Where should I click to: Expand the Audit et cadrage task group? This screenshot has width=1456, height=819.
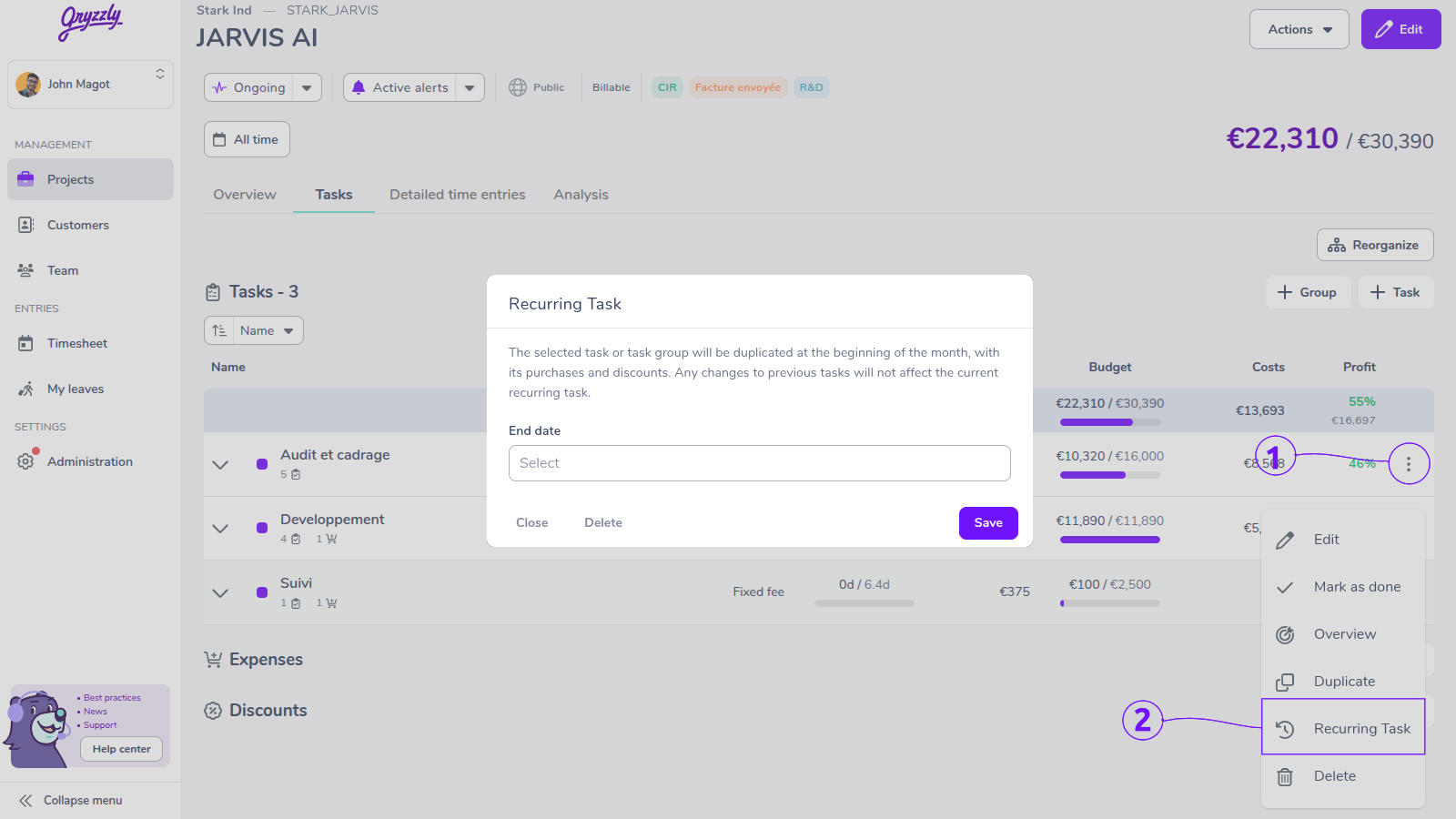[x=220, y=464]
